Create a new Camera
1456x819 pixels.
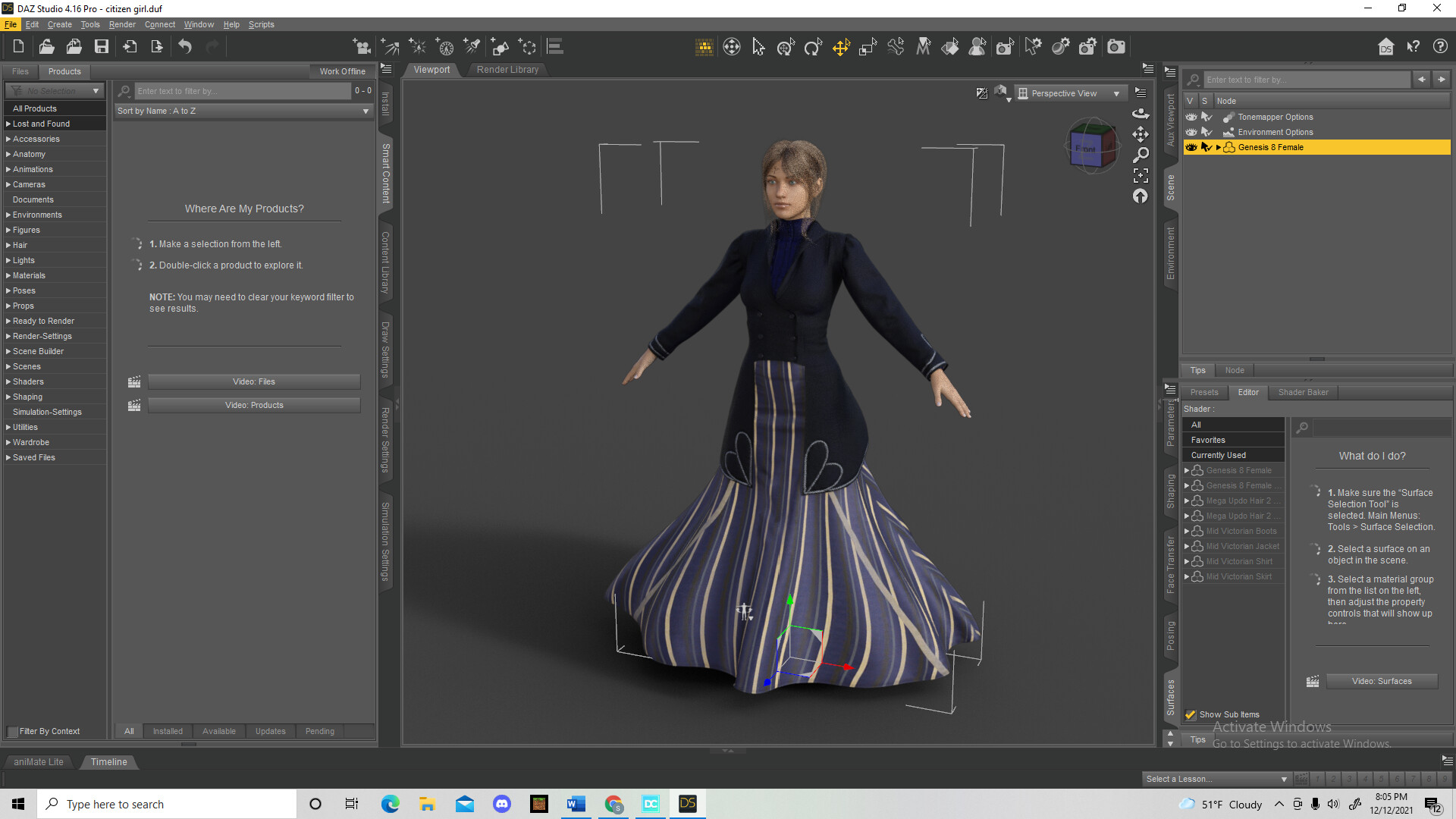362,46
